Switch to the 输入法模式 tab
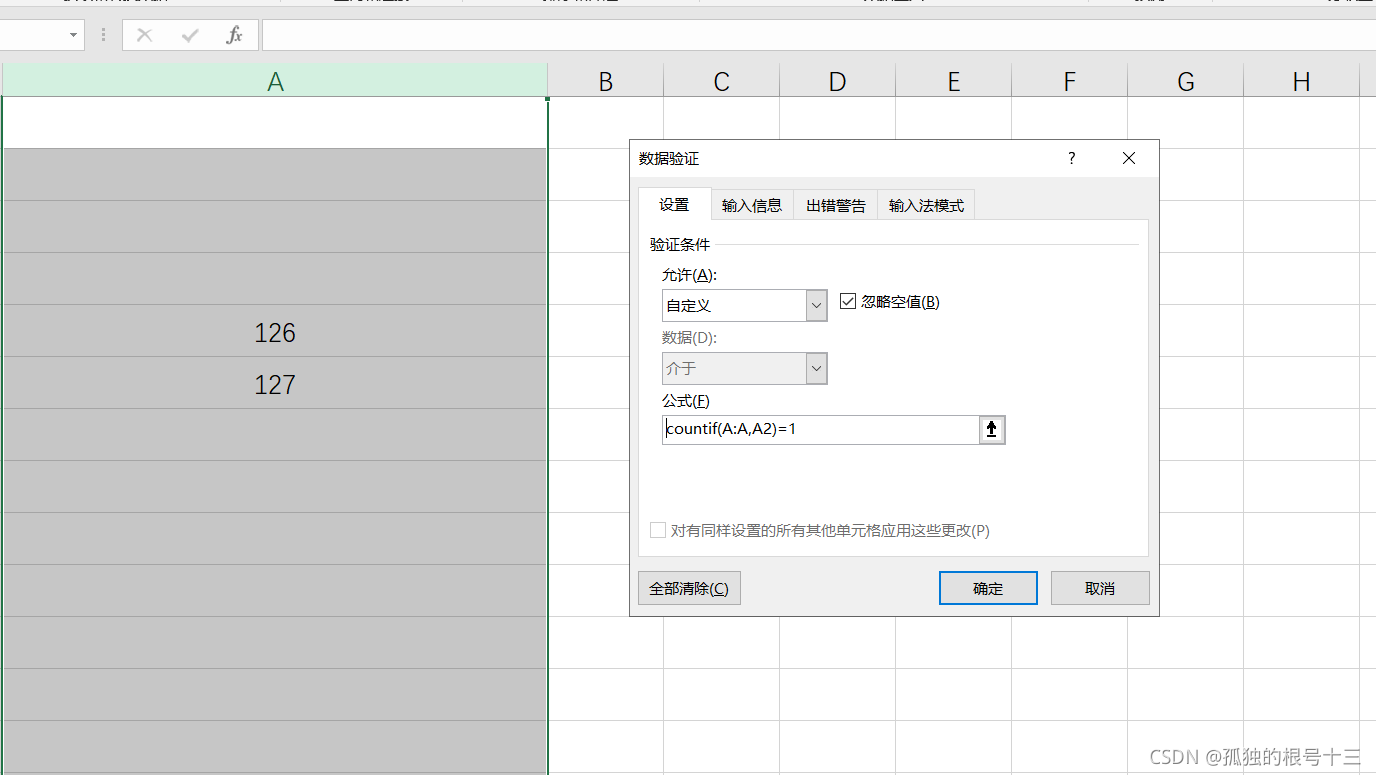 926,205
